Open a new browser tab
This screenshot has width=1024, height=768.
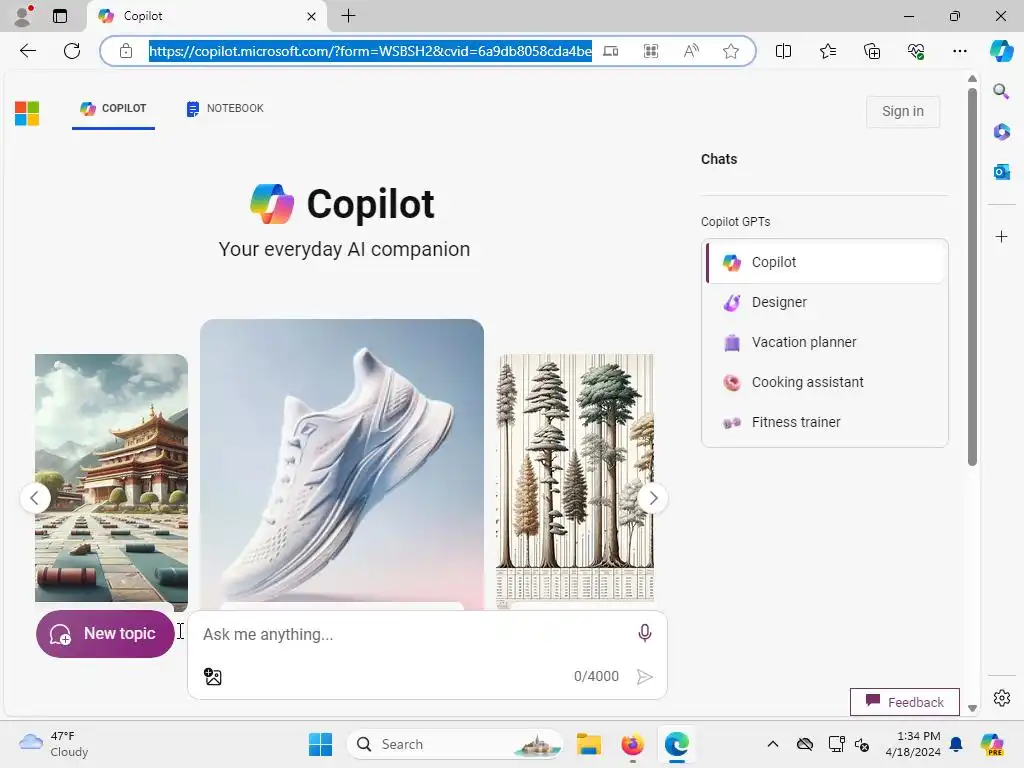pyautogui.click(x=349, y=16)
